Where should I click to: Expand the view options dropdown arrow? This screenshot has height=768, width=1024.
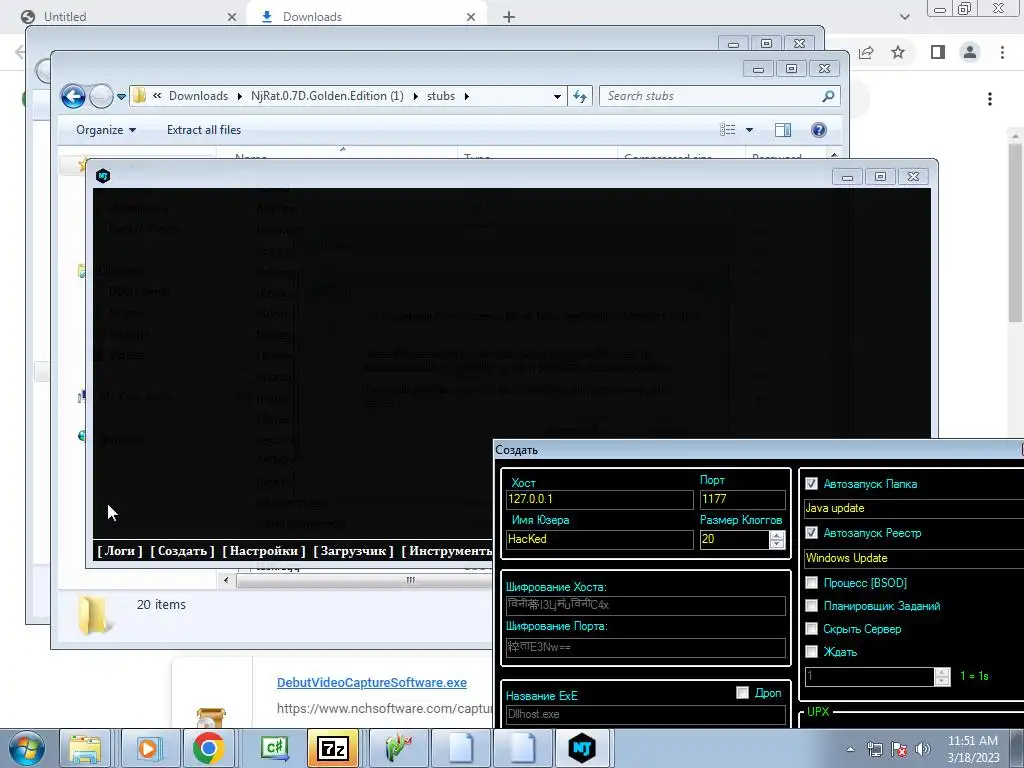(749, 130)
